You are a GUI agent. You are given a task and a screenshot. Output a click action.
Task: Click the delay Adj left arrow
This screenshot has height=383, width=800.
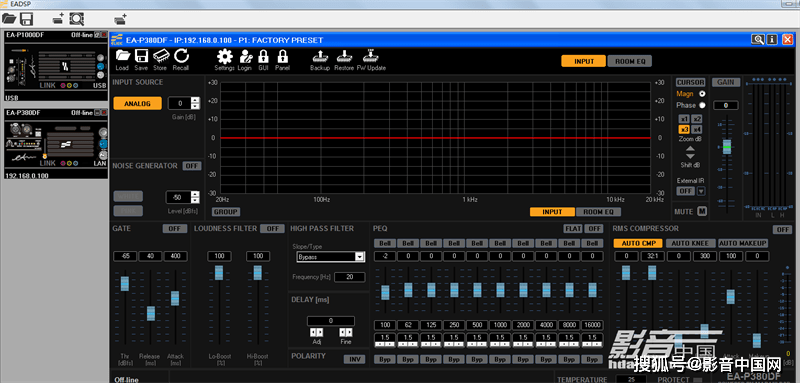(x=313, y=333)
